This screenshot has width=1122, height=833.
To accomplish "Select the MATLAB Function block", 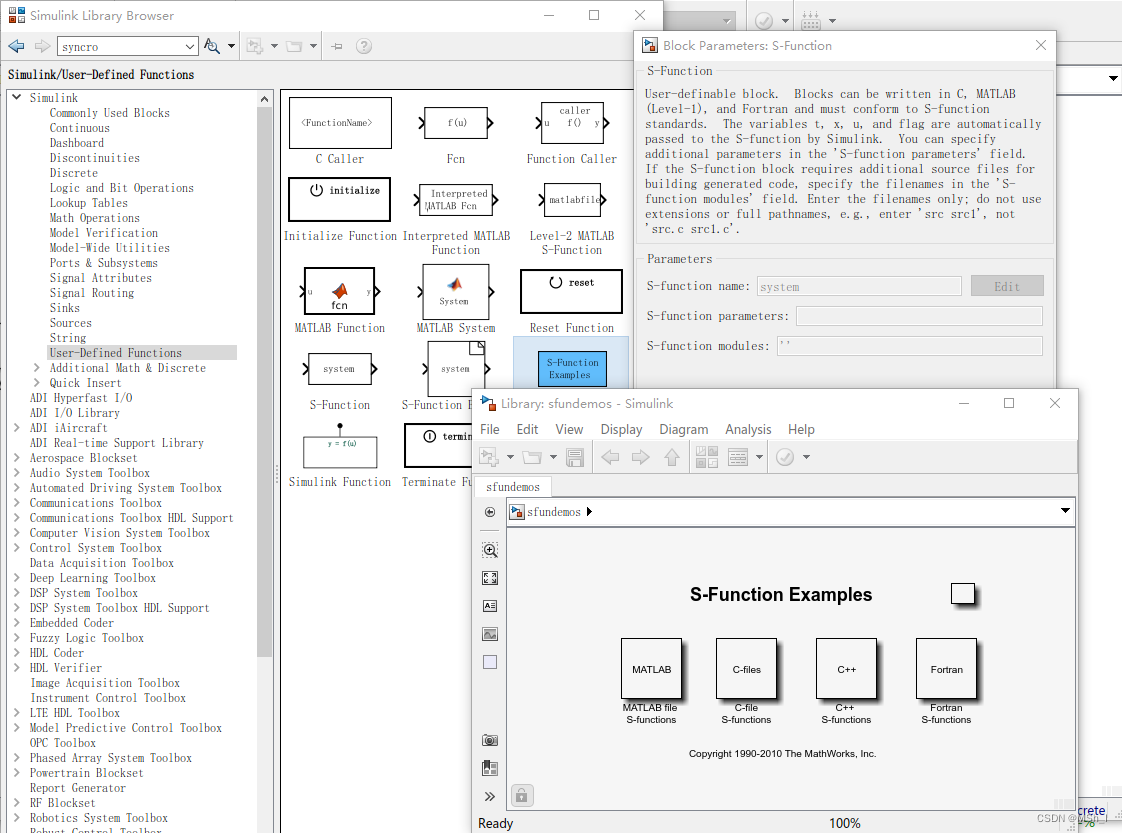I will pos(340,291).
